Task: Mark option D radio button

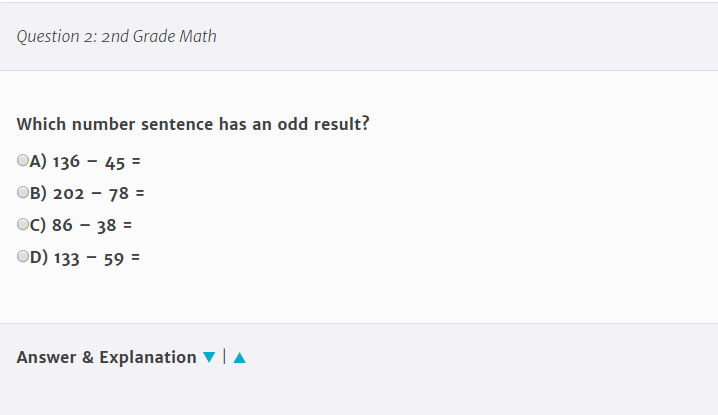Action: (23, 256)
